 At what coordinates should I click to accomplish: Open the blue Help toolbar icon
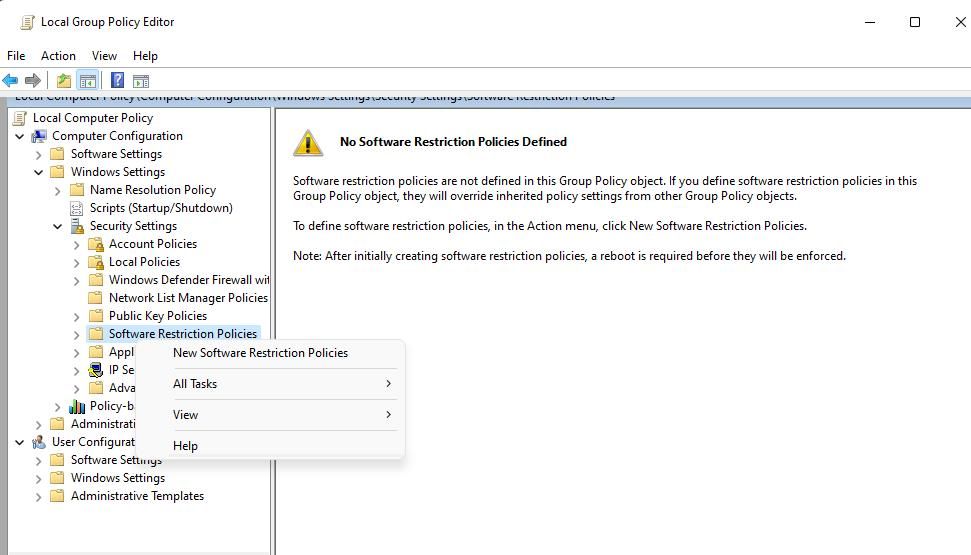(x=117, y=81)
